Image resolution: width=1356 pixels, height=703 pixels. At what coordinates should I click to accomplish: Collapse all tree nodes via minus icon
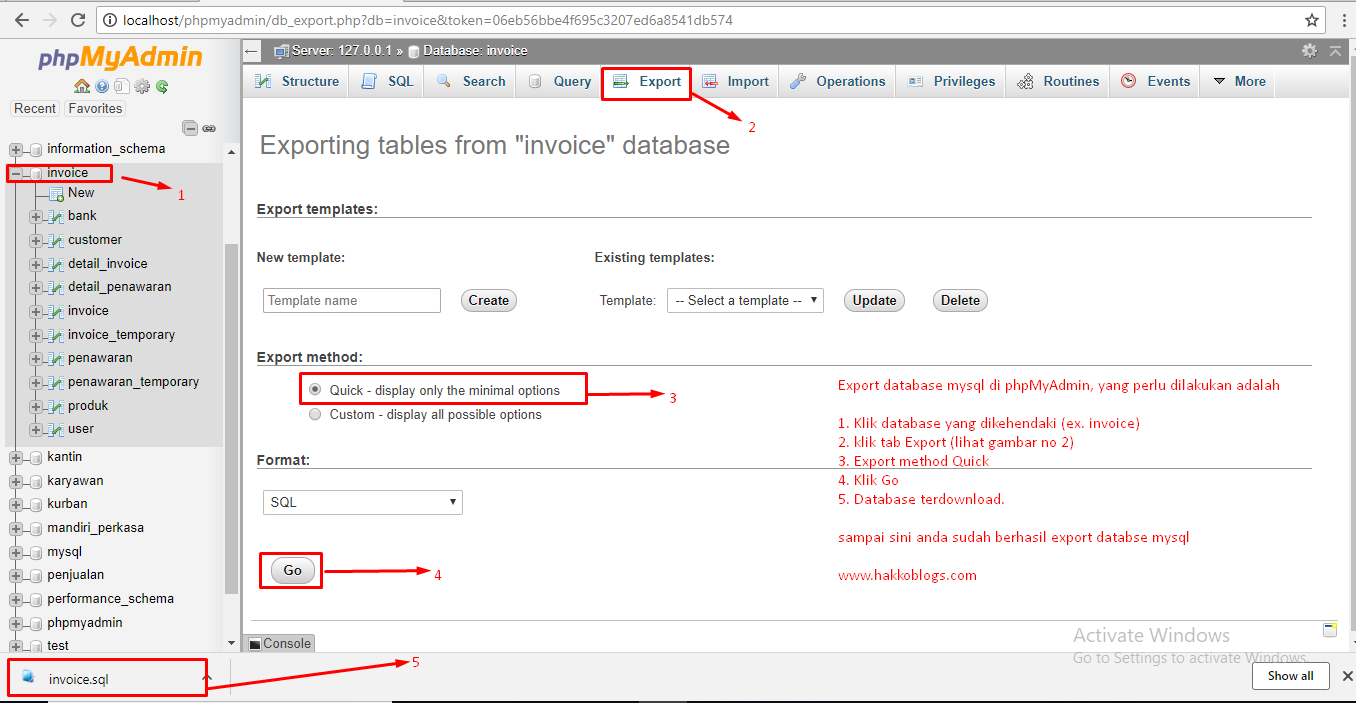coord(190,128)
